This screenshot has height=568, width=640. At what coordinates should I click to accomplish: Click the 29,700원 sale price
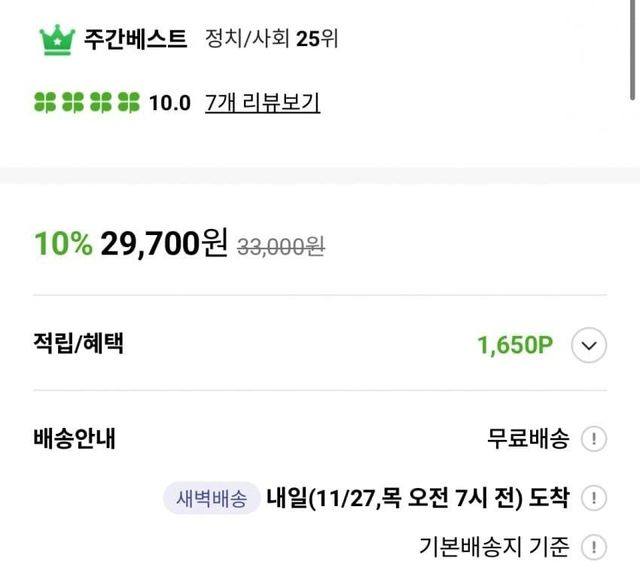164,243
